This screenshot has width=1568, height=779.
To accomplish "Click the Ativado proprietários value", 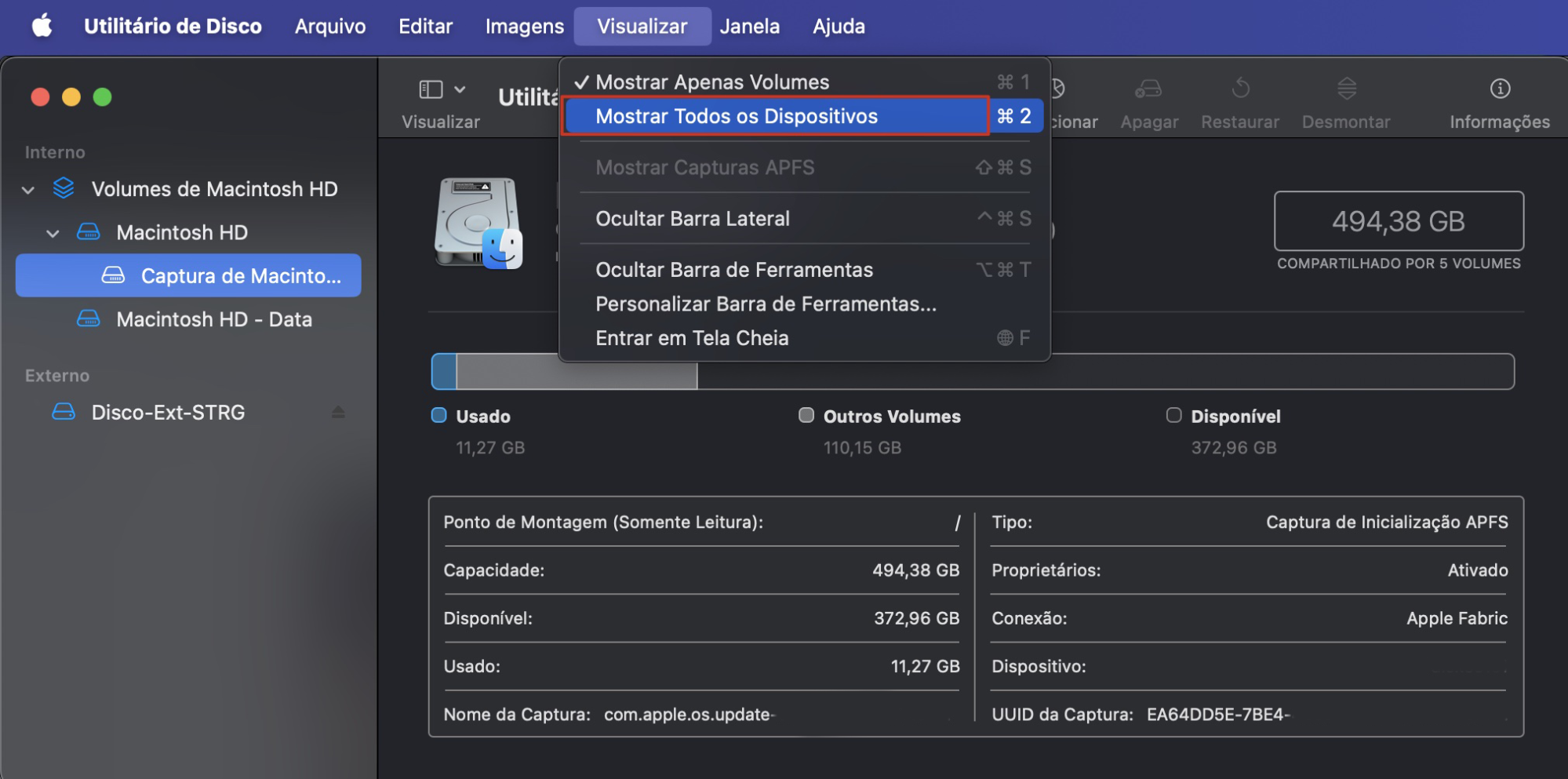I will pos(1478,570).
